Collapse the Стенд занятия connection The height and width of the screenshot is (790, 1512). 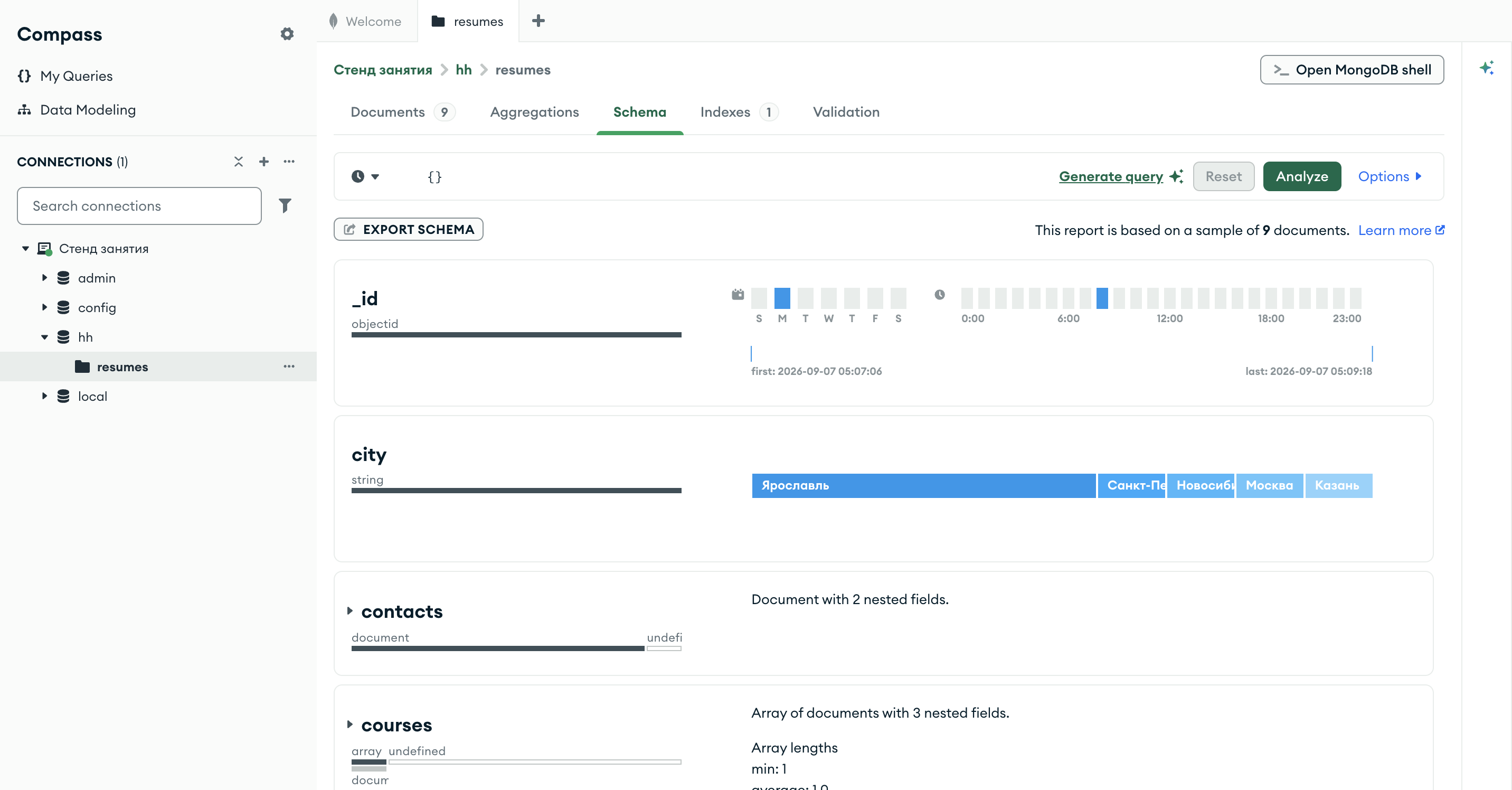25,249
